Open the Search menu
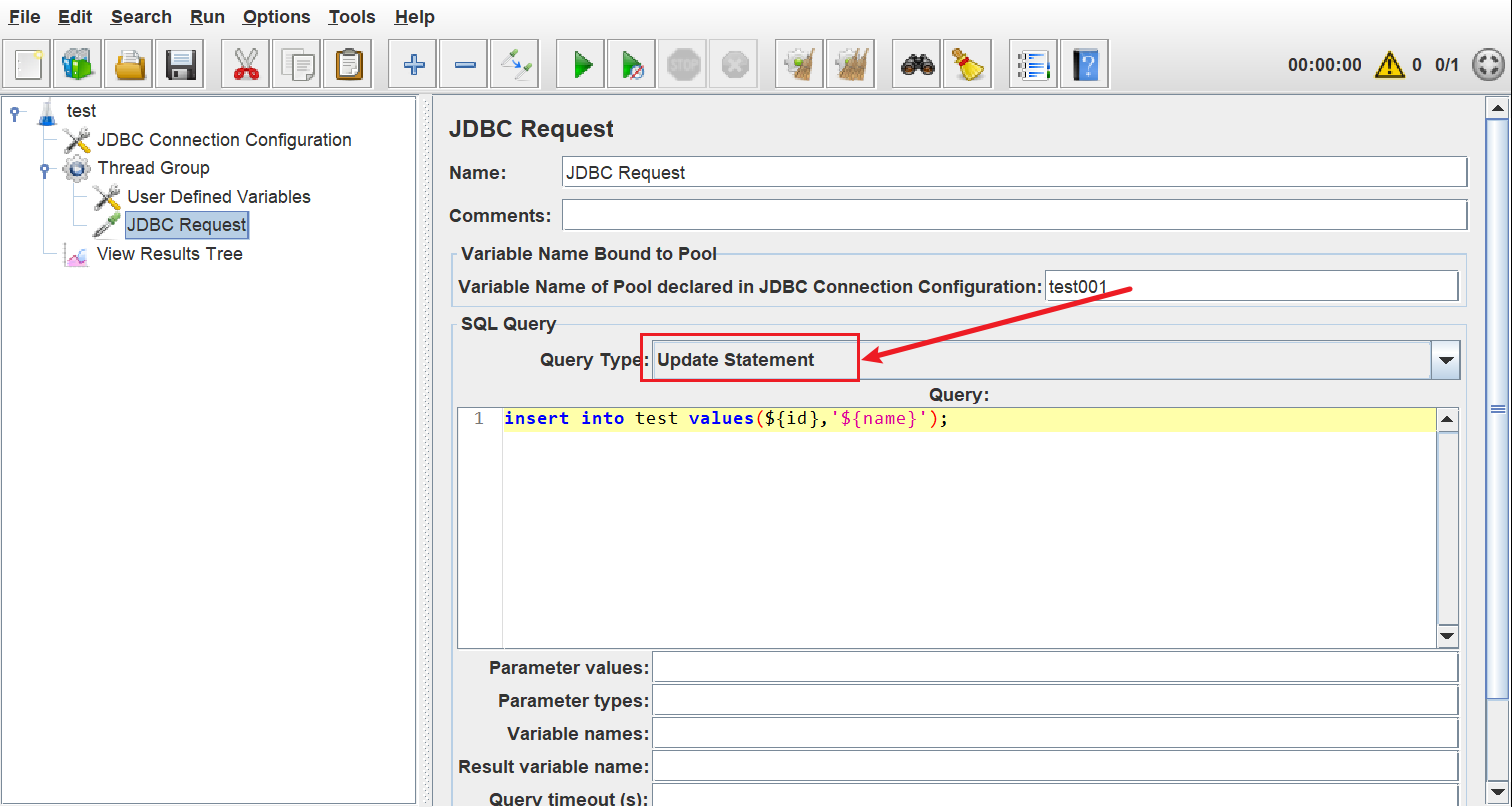The height and width of the screenshot is (807, 1512). [141, 17]
